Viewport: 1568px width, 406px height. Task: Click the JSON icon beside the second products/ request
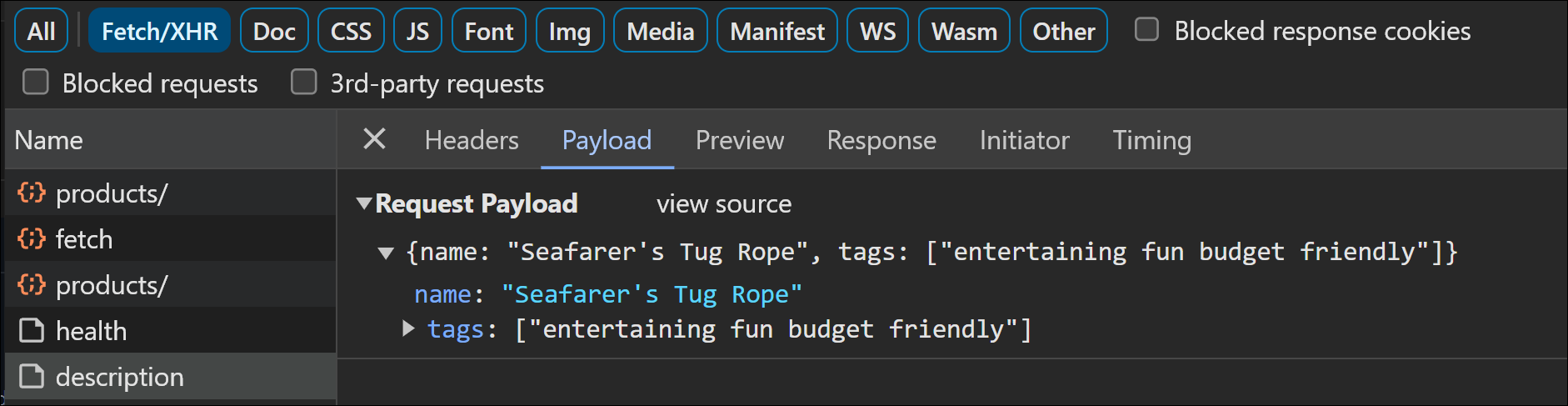[32, 285]
